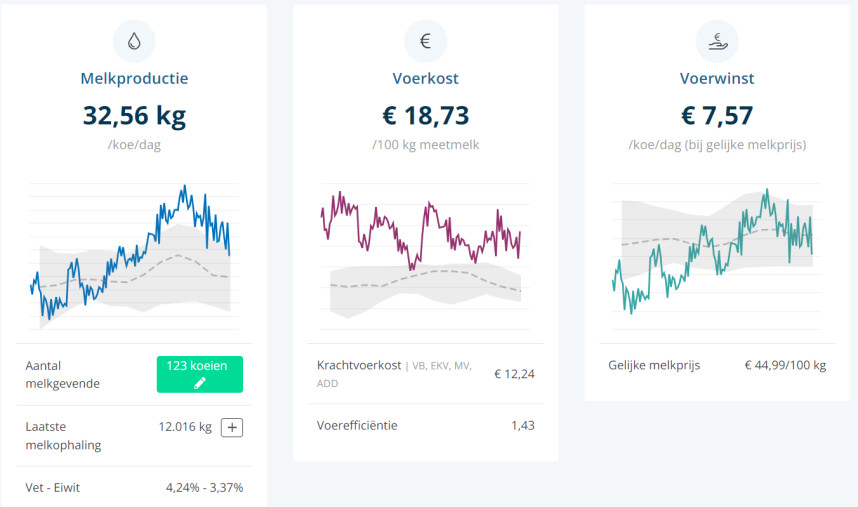The image size is (858, 507).
Task: Select the € 7,57 feed profit value
Action: click(x=716, y=115)
